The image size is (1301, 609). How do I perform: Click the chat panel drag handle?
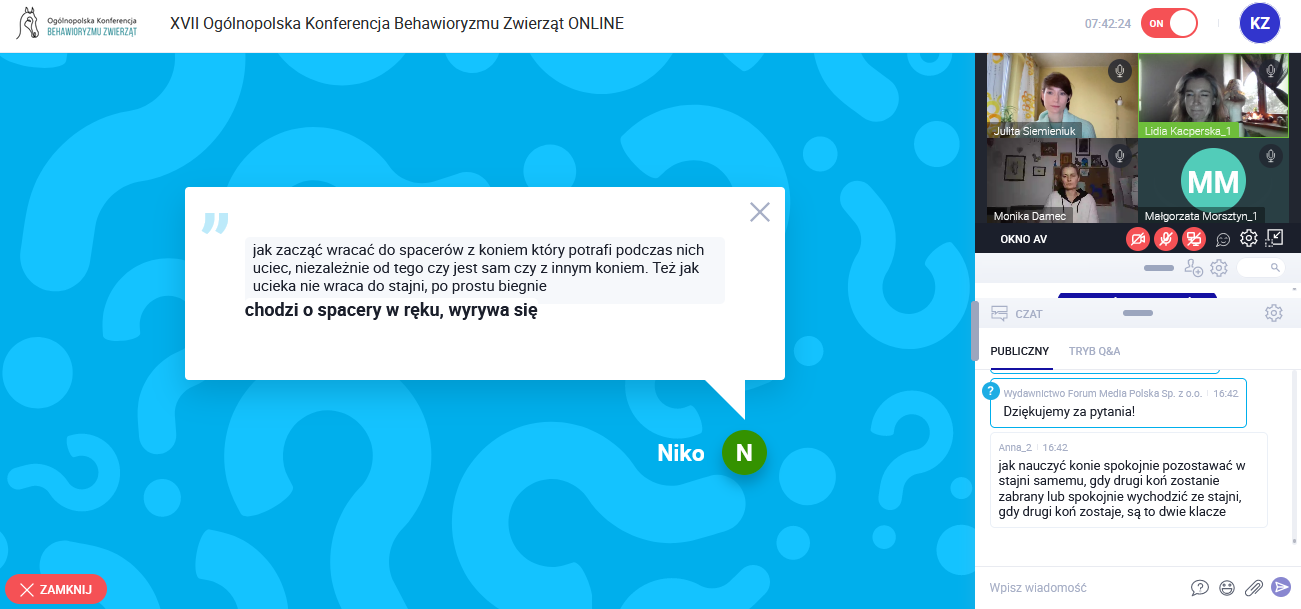[1138, 313]
